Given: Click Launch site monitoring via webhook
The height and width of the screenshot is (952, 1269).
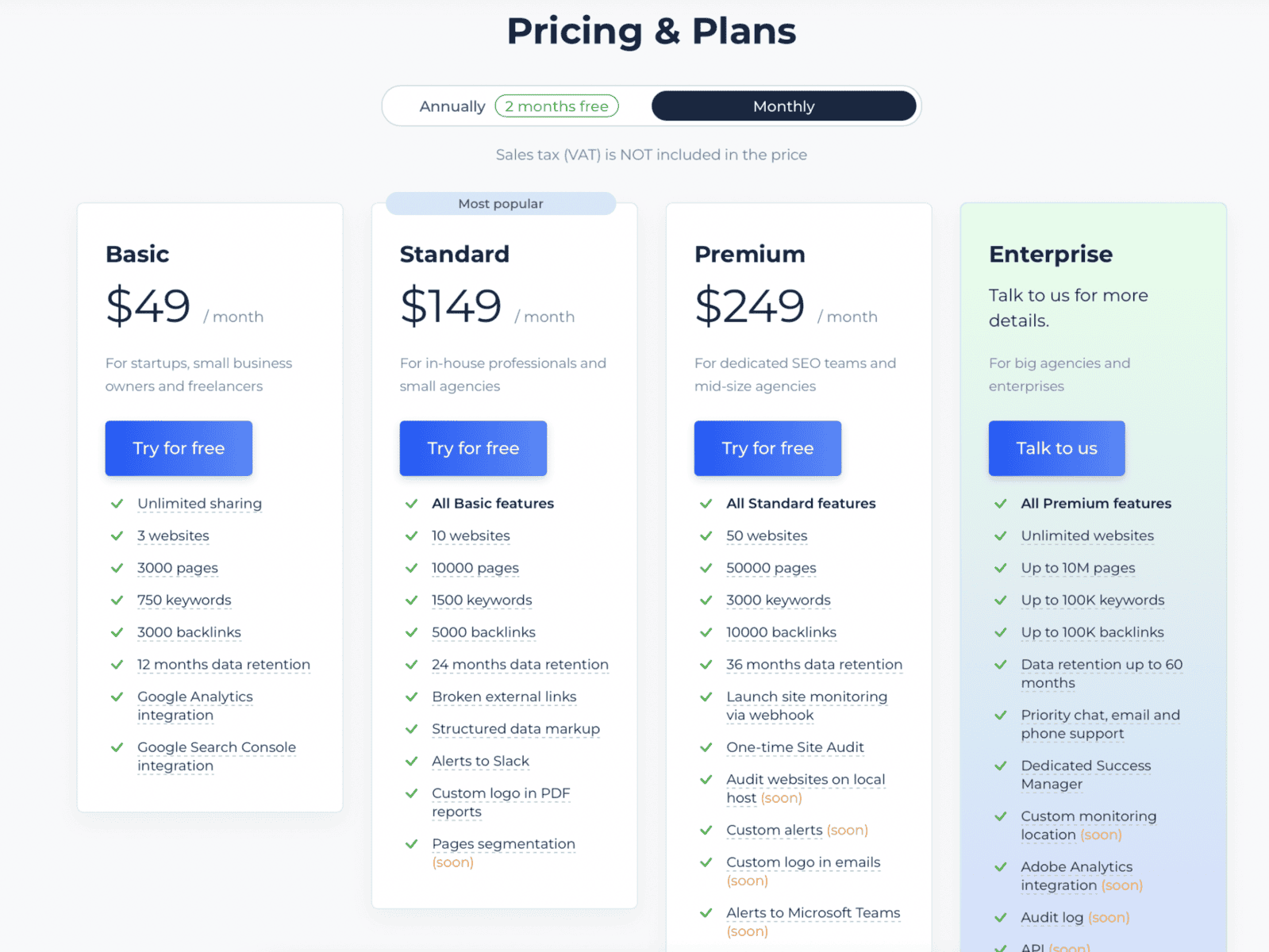Looking at the screenshot, I should pyautogui.click(x=806, y=705).
